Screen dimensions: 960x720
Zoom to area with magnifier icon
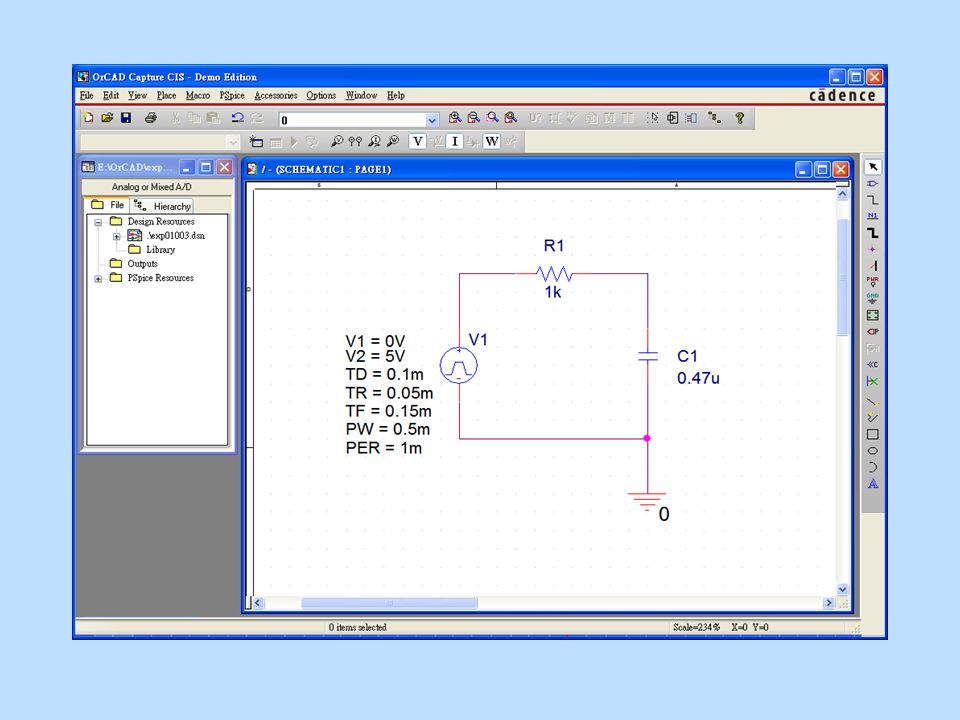[492, 118]
